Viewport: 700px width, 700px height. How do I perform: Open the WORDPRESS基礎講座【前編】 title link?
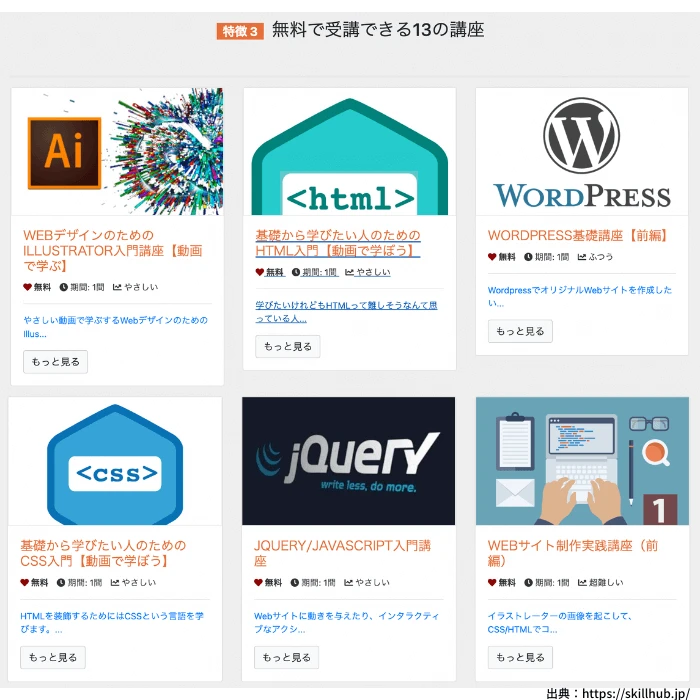coord(578,235)
